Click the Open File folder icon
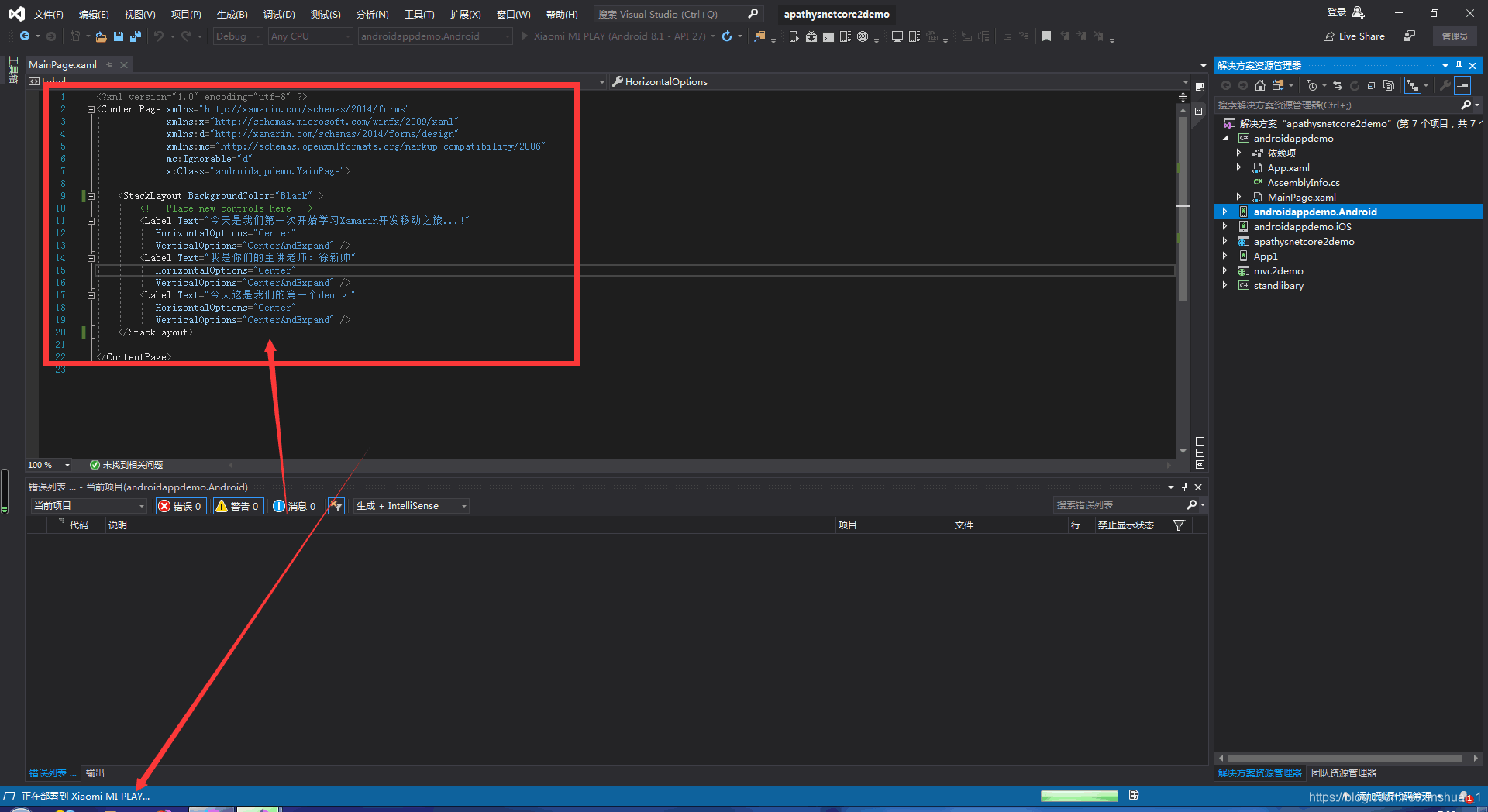 101,36
